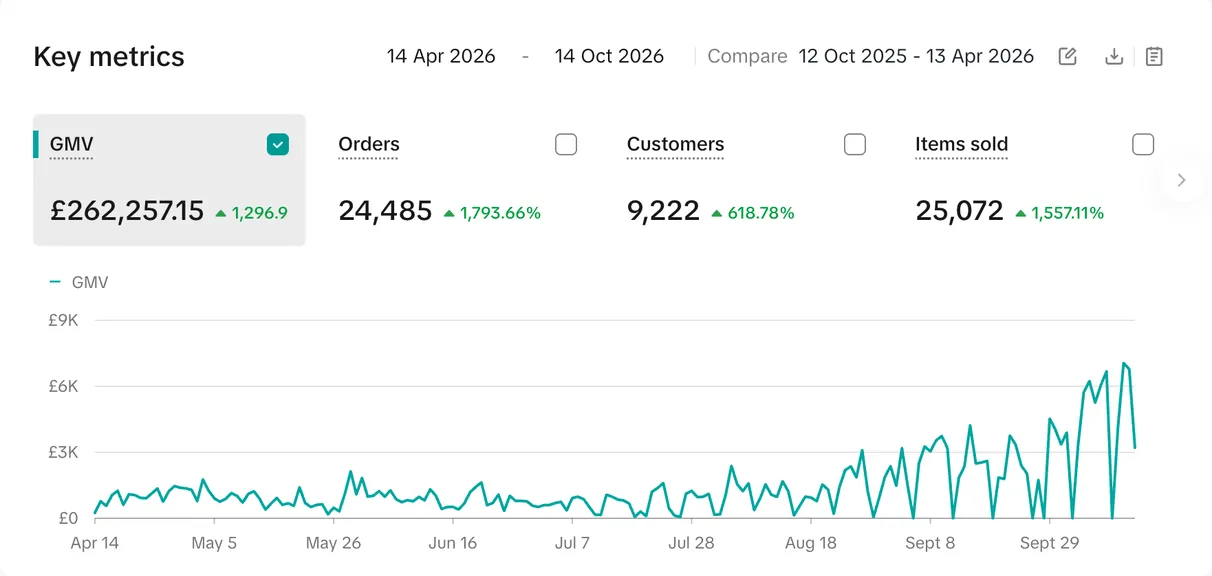Screen dimensions: 1212x576
Task: Open the end date 14 Oct 2026
Action: [609, 56]
